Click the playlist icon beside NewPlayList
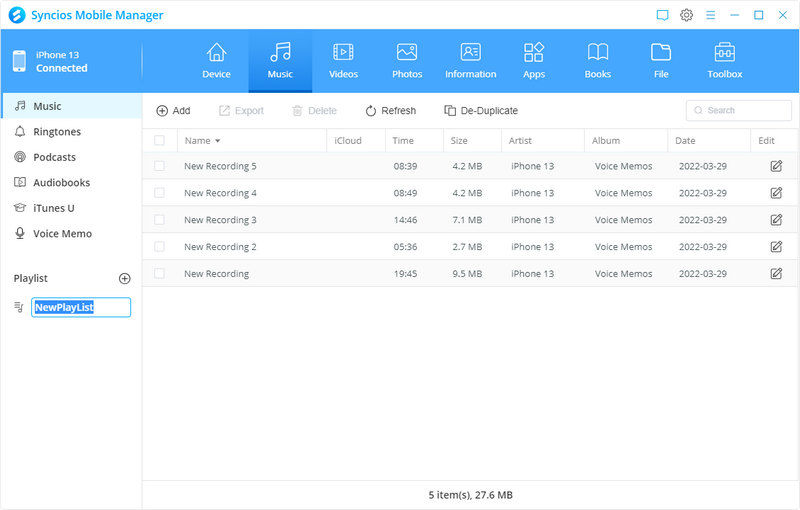This screenshot has width=800, height=510. point(19,307)
